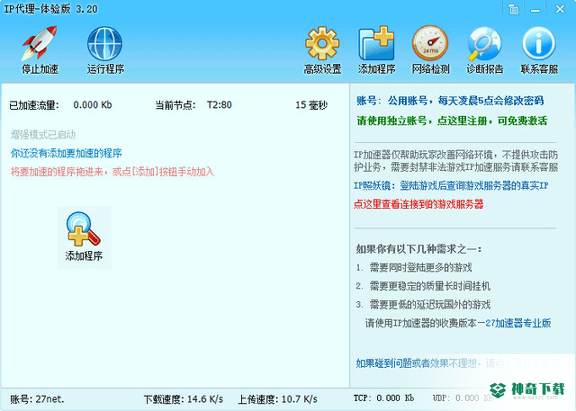The image size is (576, 411).
Task: Click the 15 毫秒 latency value
Action: pyautogui.click(x=312, y=105)
